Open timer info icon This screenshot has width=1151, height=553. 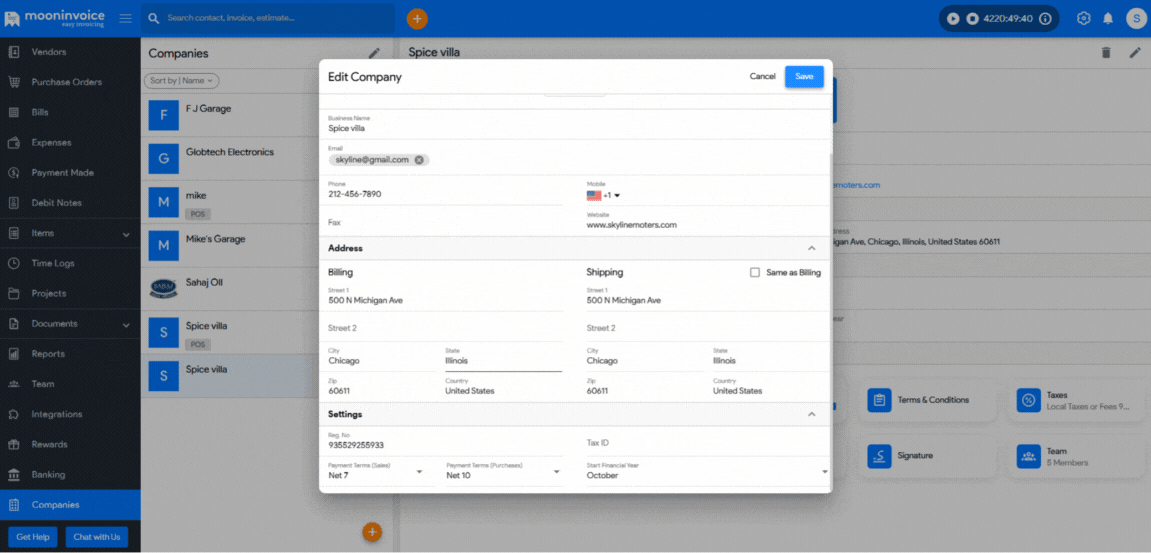[1045, 18]
